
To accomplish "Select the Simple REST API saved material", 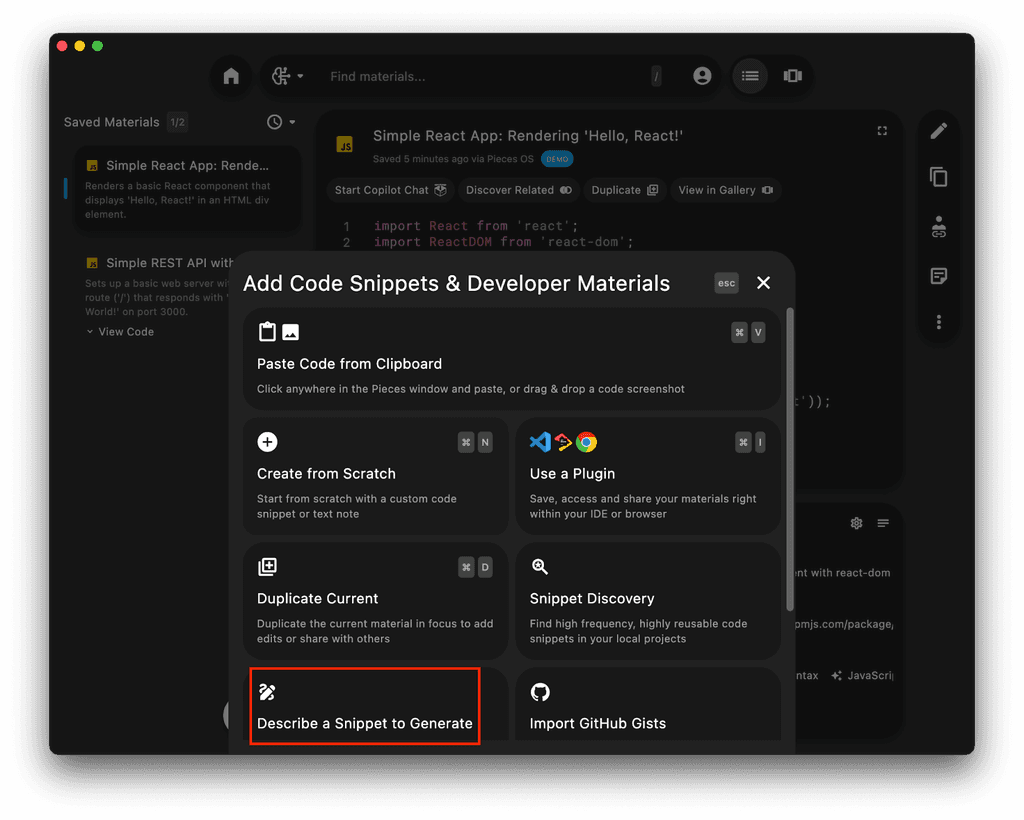I will click(155, 287).
